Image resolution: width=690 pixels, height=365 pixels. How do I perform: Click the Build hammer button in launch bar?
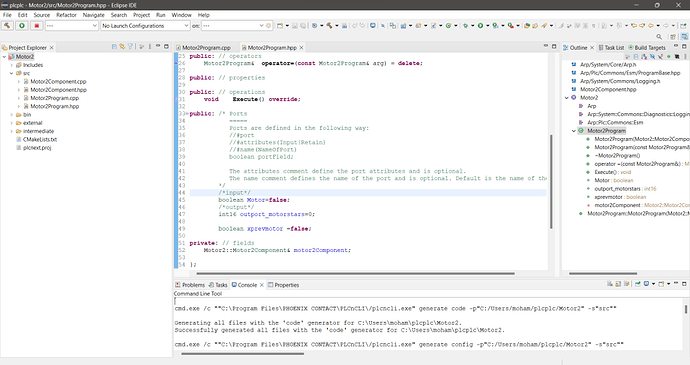[x=7, y=26]
